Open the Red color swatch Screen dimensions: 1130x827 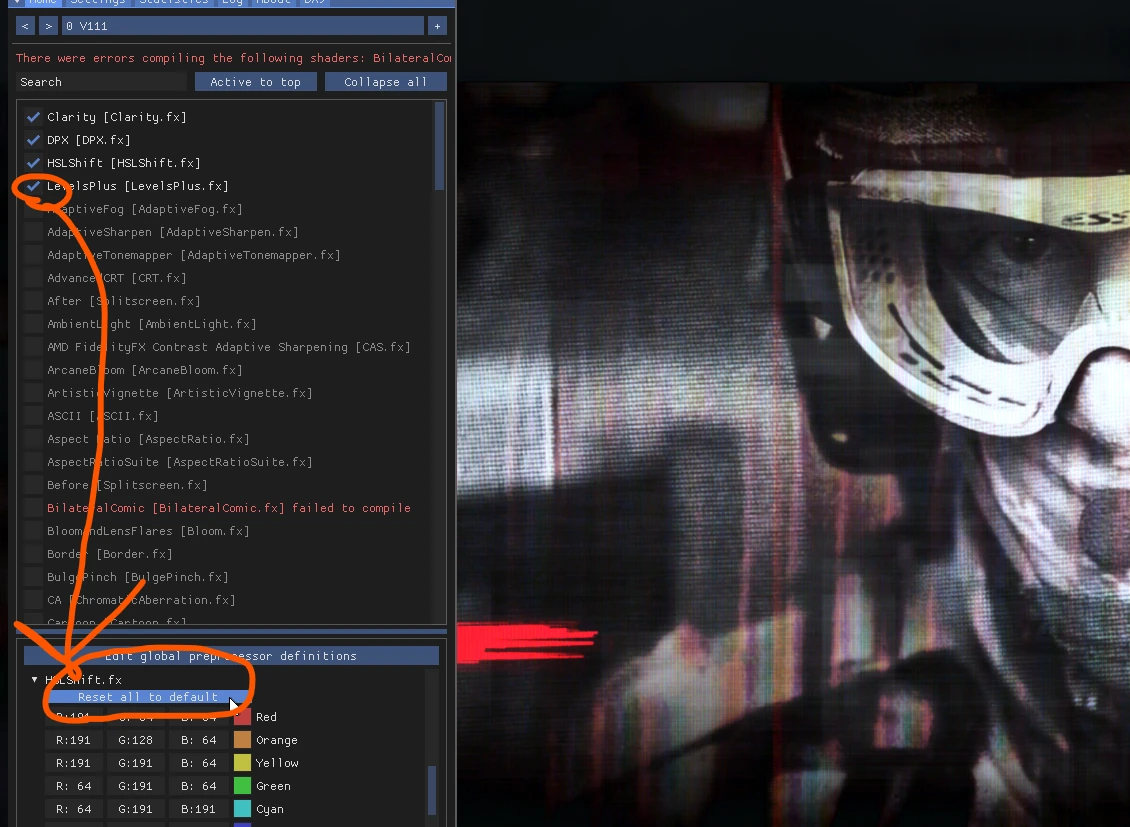tap(242, 717)
